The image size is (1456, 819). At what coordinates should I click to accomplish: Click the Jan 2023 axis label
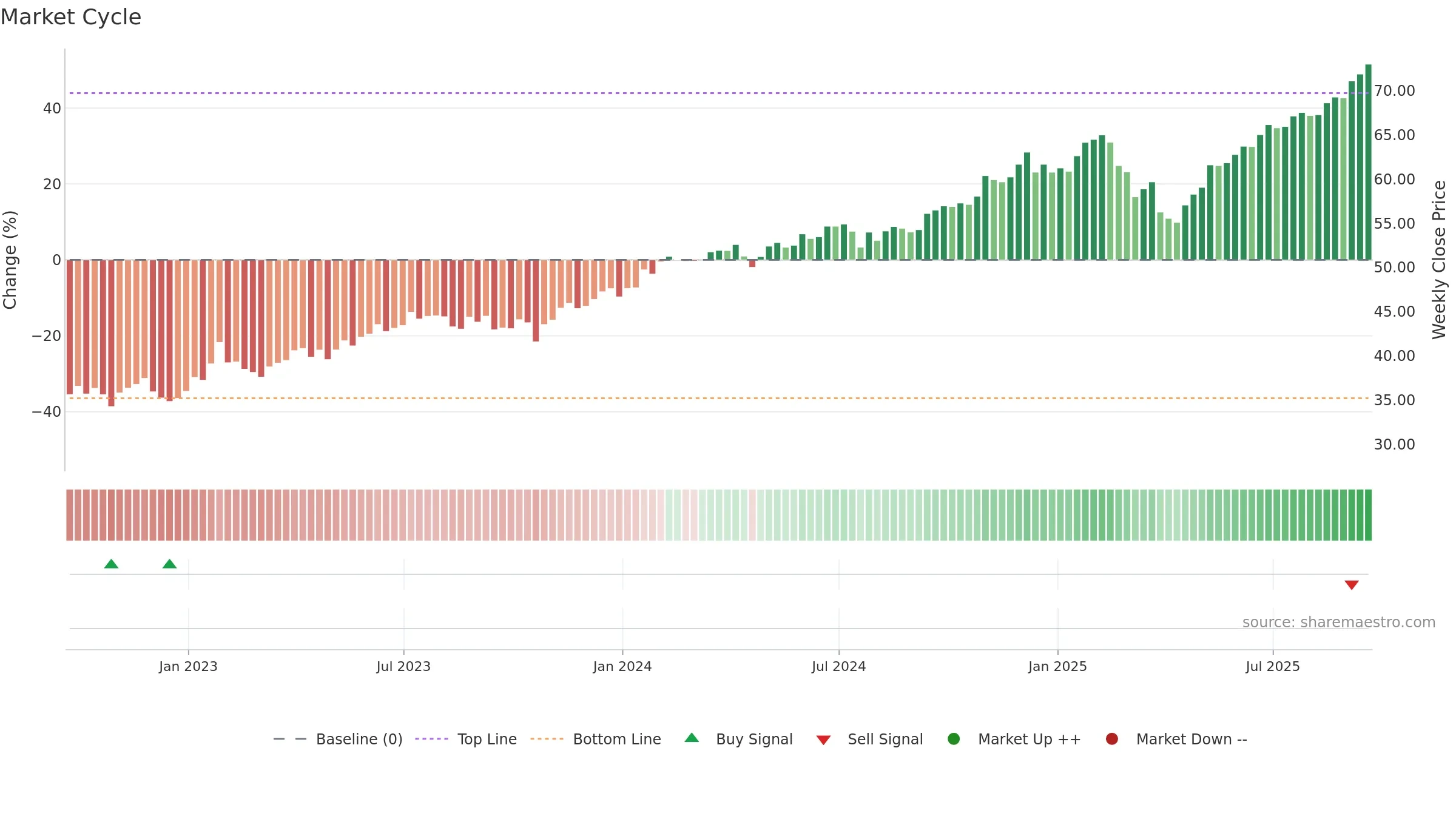(x=188, y=666)
